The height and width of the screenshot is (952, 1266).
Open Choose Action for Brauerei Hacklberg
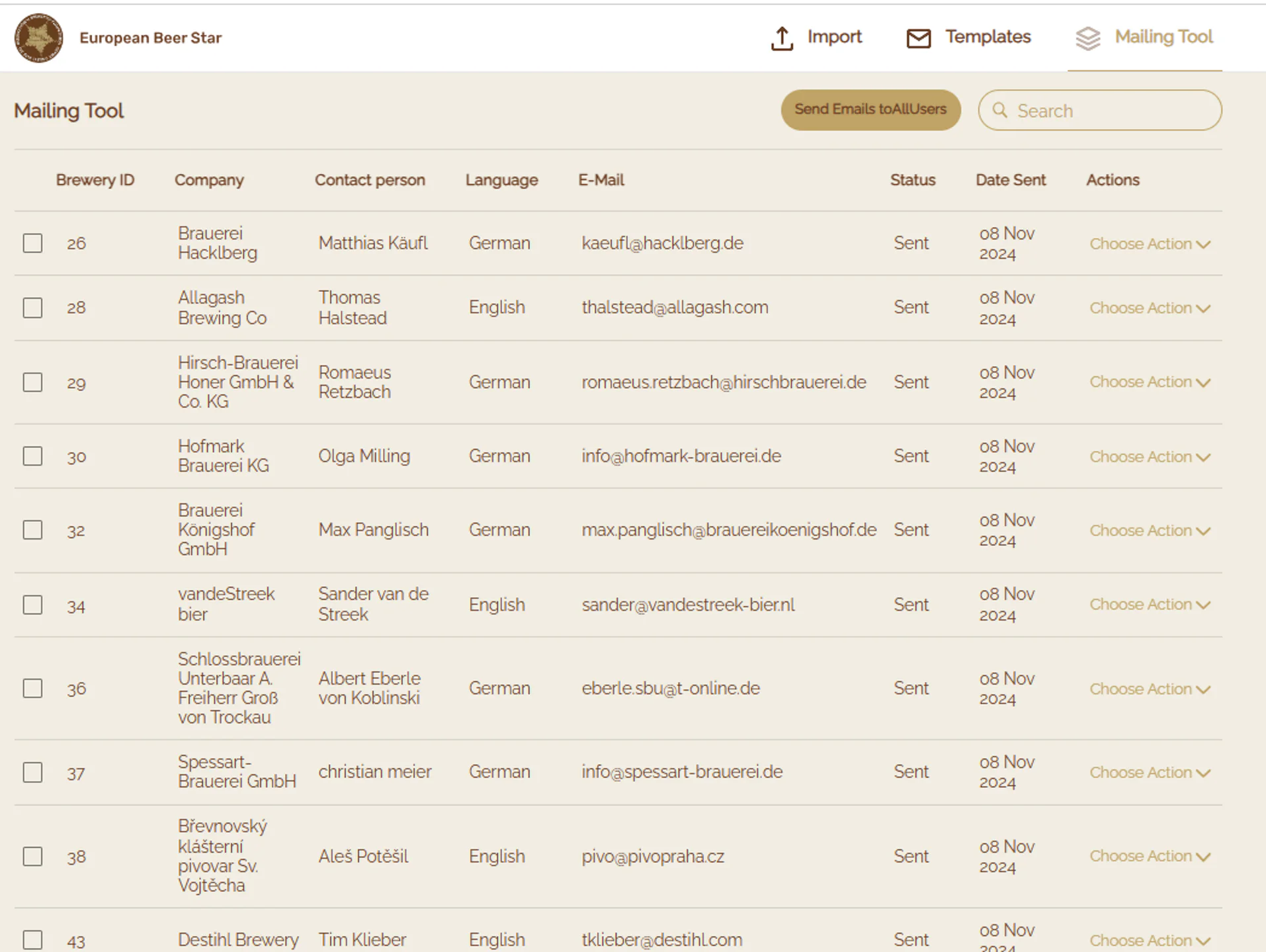[x=1150, y=244]
